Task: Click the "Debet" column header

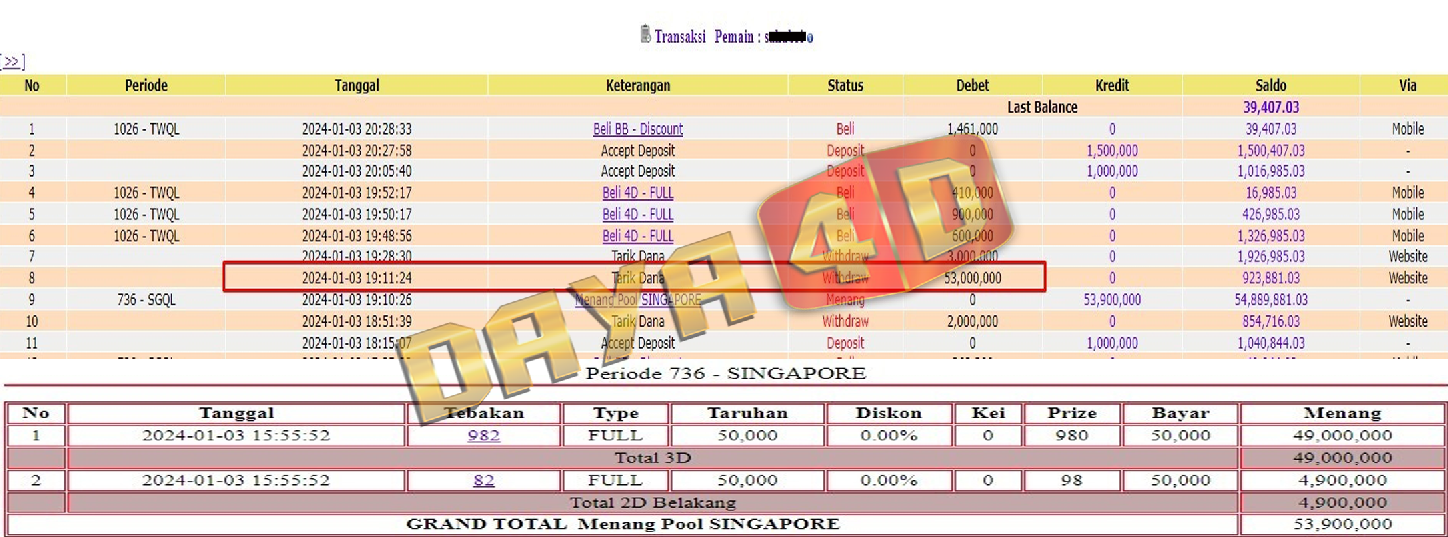Action: point(972,86)
